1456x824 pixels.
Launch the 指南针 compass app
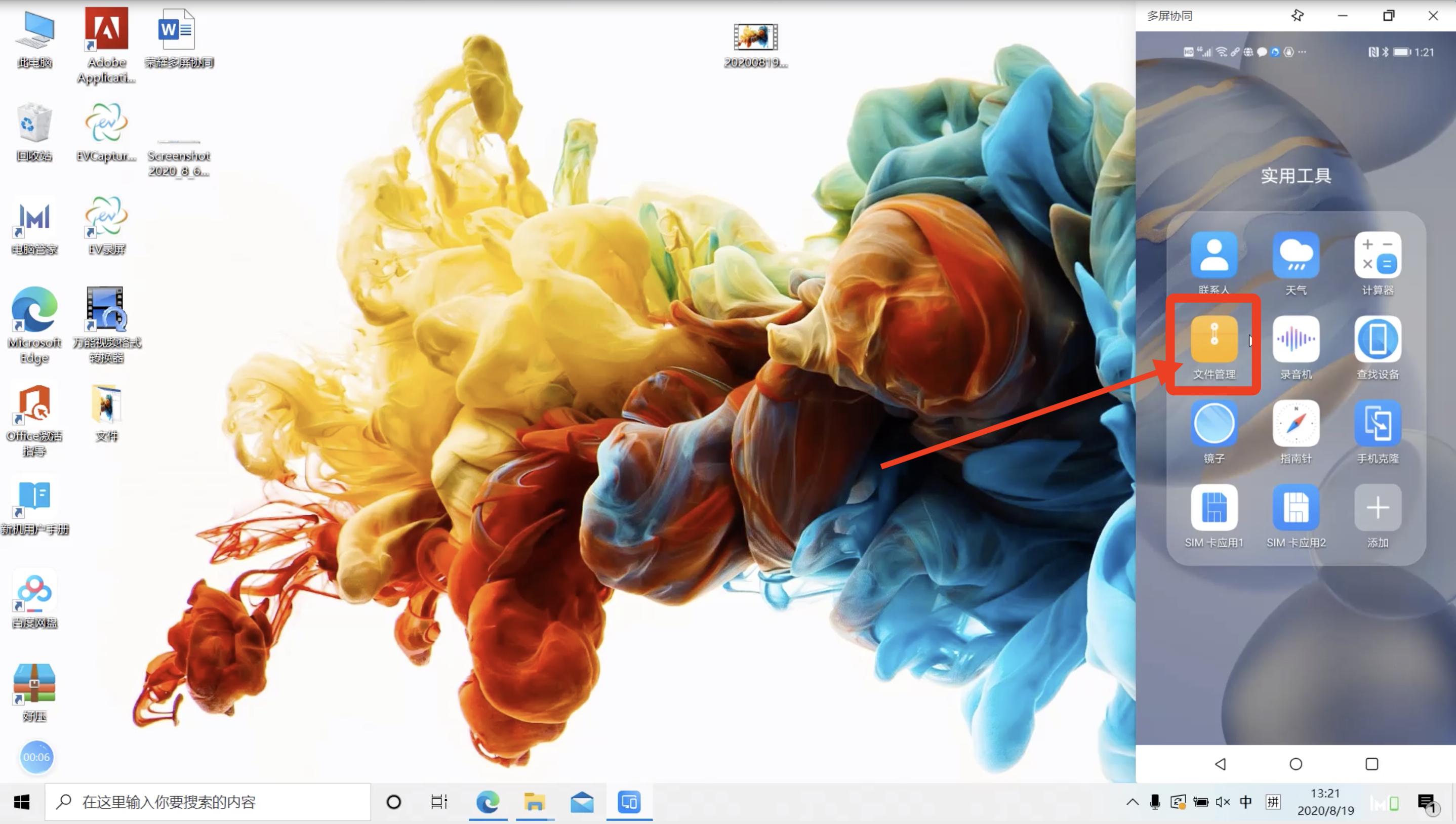tap(1296, 423)
